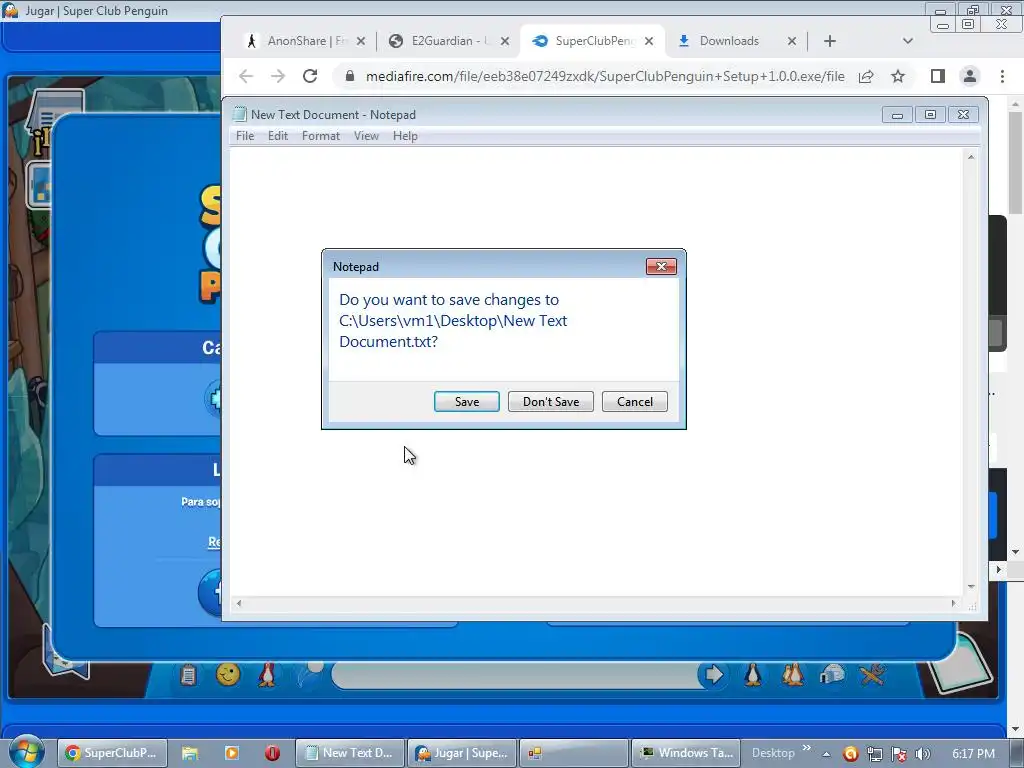This screenshot has height=768, width=1024.
Task: Close the Notepad save dialog
Action: coord(661,266)
